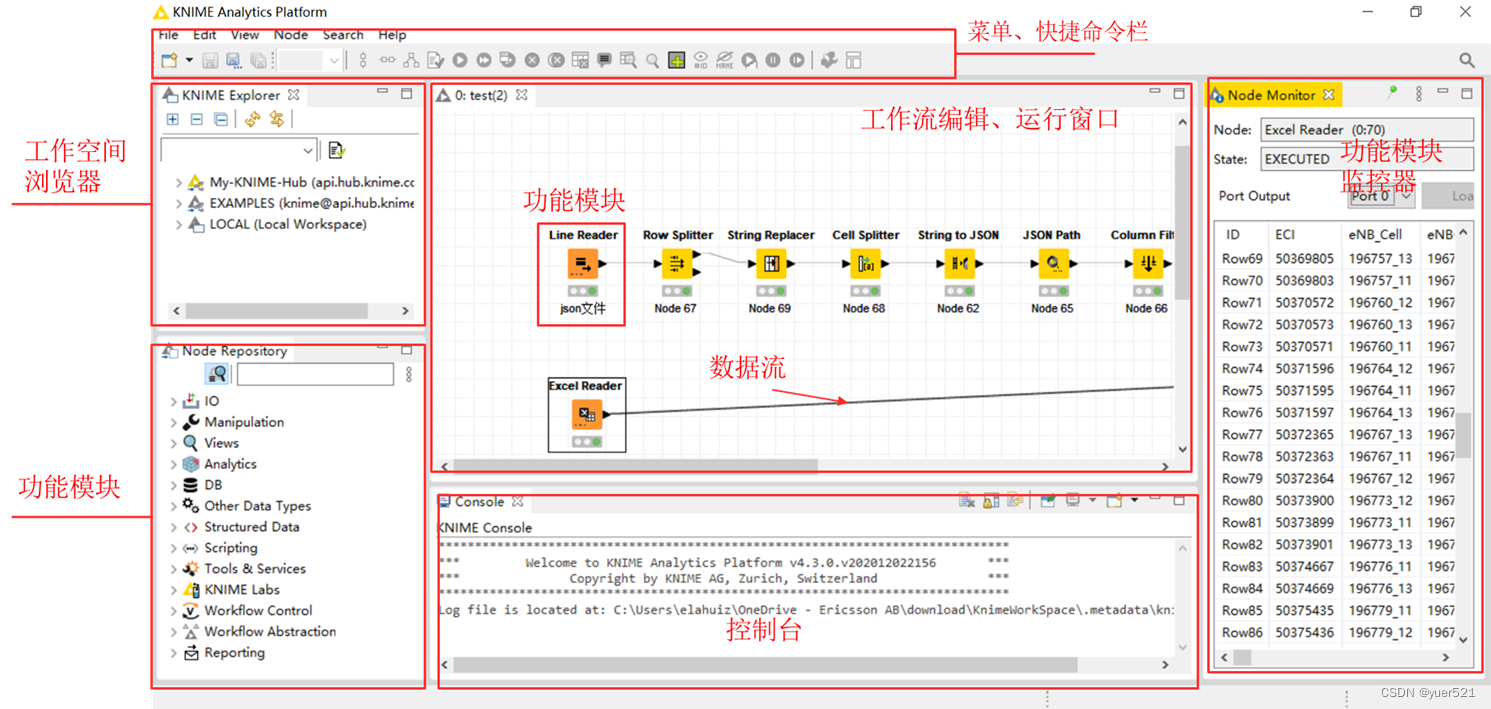This screenshot has height=709, width=1491.
Task: Select the DB category
Action: [213, 485]
